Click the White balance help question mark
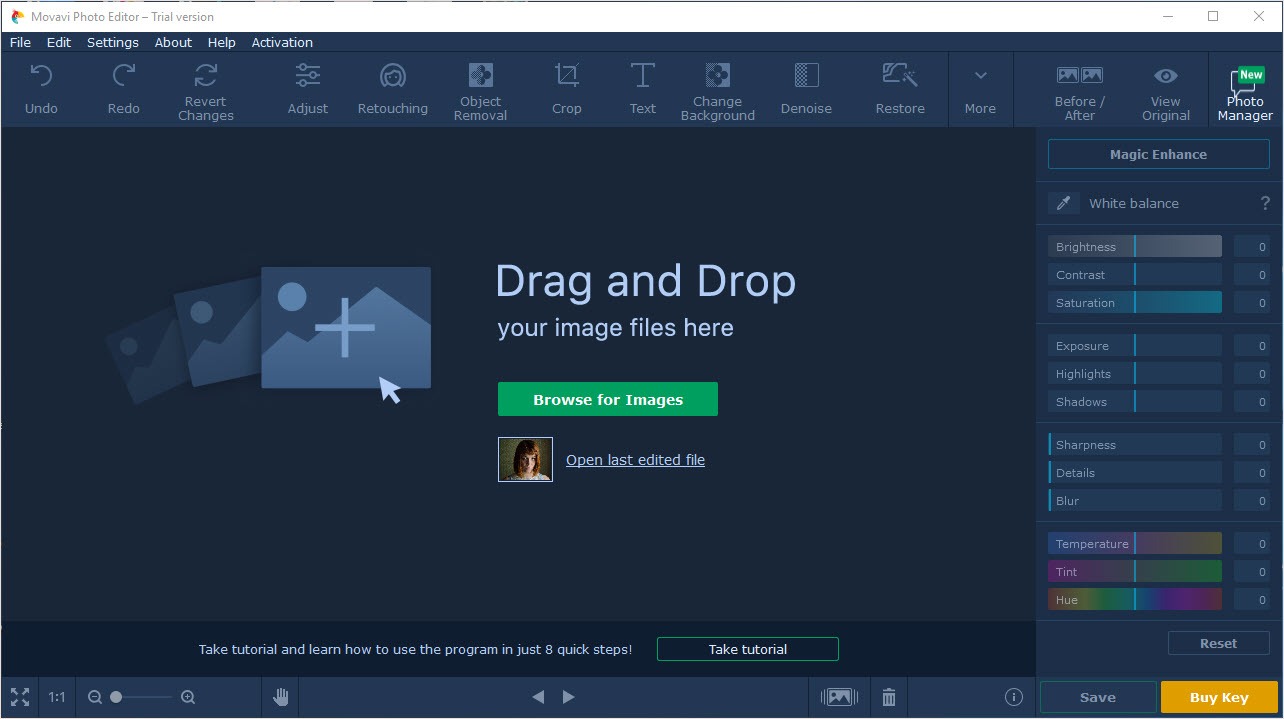The width and height of the screenshot is (1284, 719). 1265,203
